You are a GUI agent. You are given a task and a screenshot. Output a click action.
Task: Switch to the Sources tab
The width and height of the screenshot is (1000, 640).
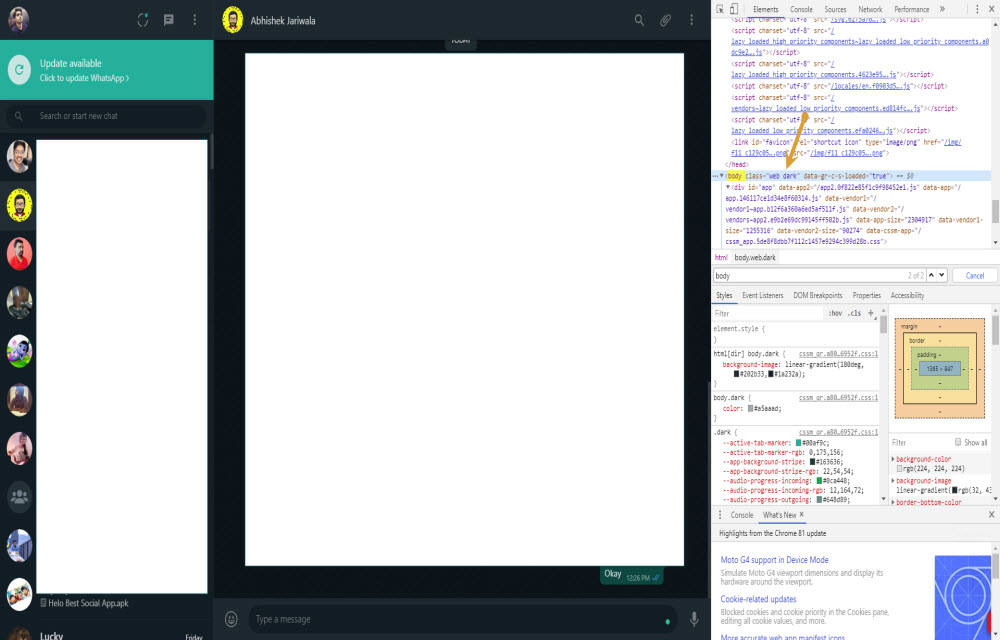[835, 9]
